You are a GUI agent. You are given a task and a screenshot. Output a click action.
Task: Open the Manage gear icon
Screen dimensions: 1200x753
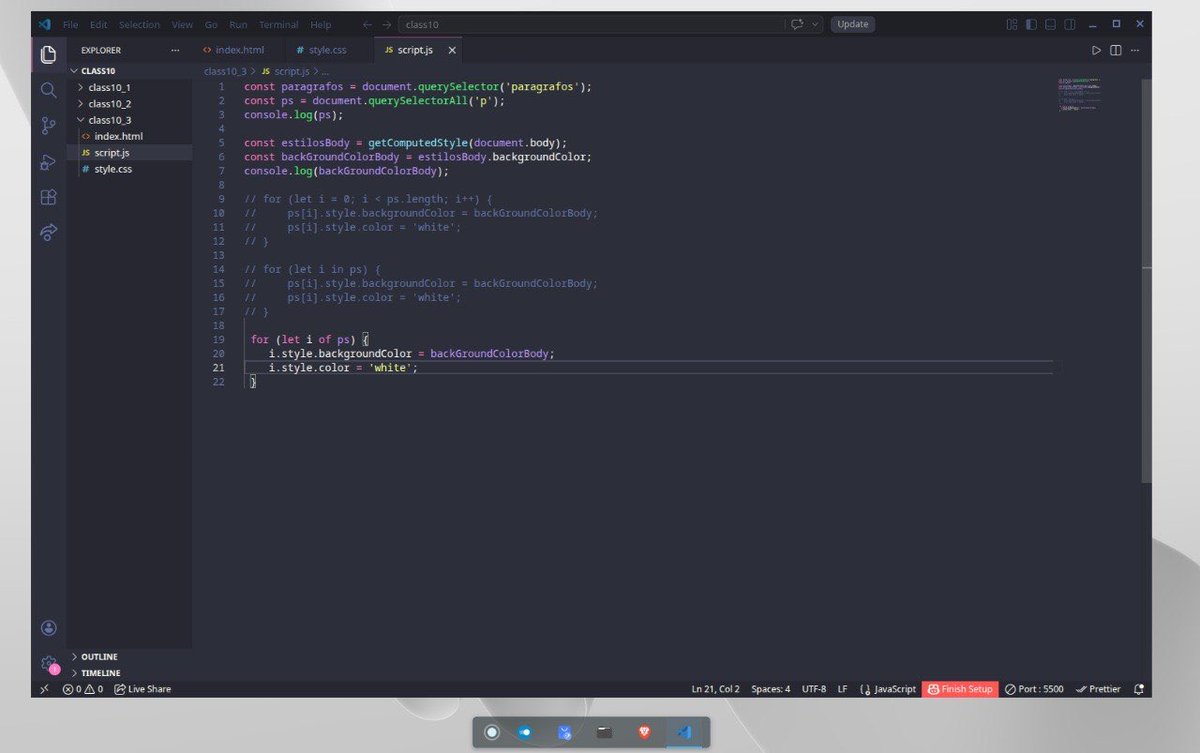click(48, 663)
